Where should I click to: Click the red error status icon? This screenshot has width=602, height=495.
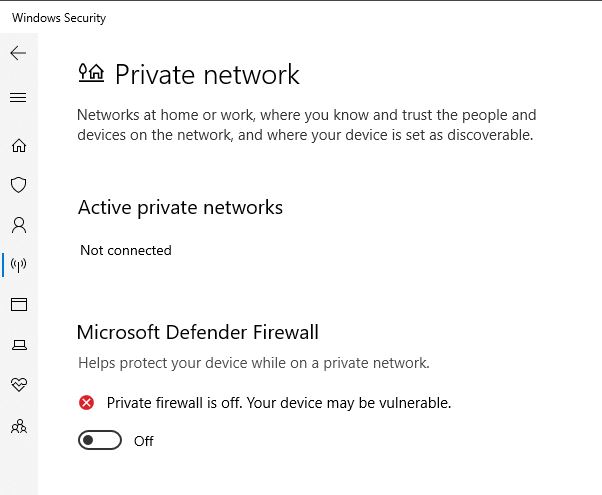(86, 403)
